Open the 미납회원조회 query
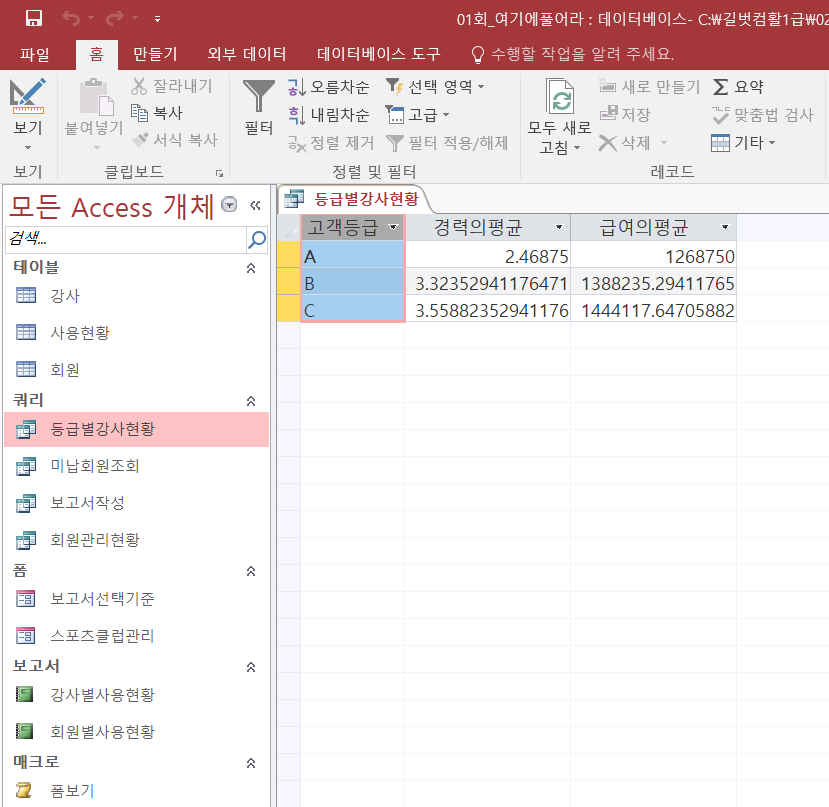Screen dimensions: 829x807 coord(95,466)
